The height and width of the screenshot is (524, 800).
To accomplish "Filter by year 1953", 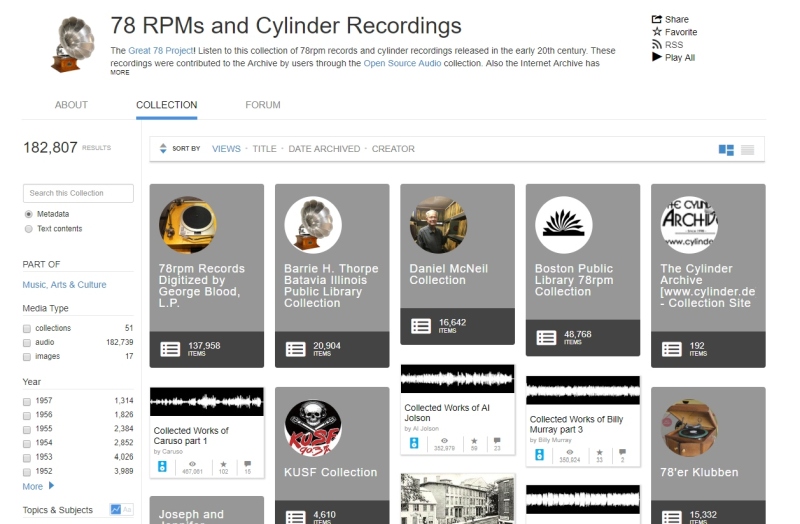I will point(27,458).
